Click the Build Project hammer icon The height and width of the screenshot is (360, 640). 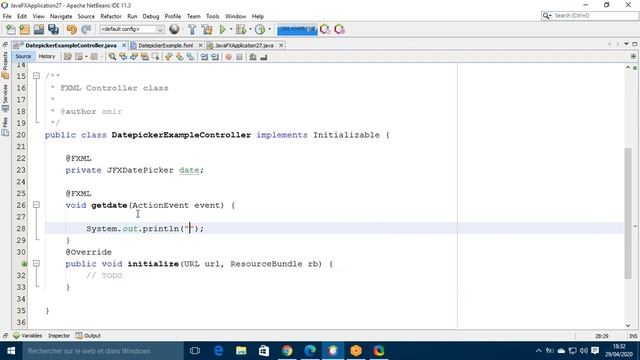[192, 29]
